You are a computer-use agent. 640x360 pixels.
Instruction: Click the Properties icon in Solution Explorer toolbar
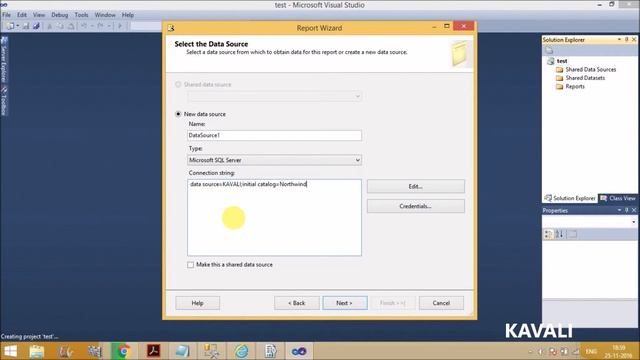click(x=549, y=50)
